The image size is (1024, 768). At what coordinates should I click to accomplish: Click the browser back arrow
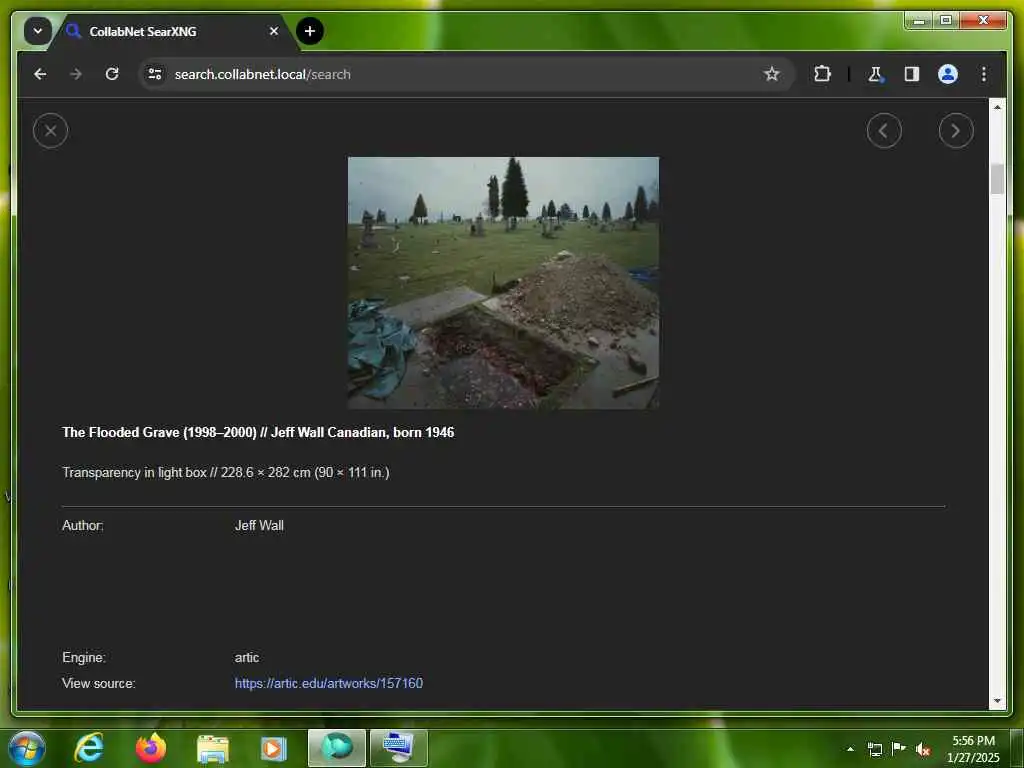pyautogui.click(x=40, y=74)
